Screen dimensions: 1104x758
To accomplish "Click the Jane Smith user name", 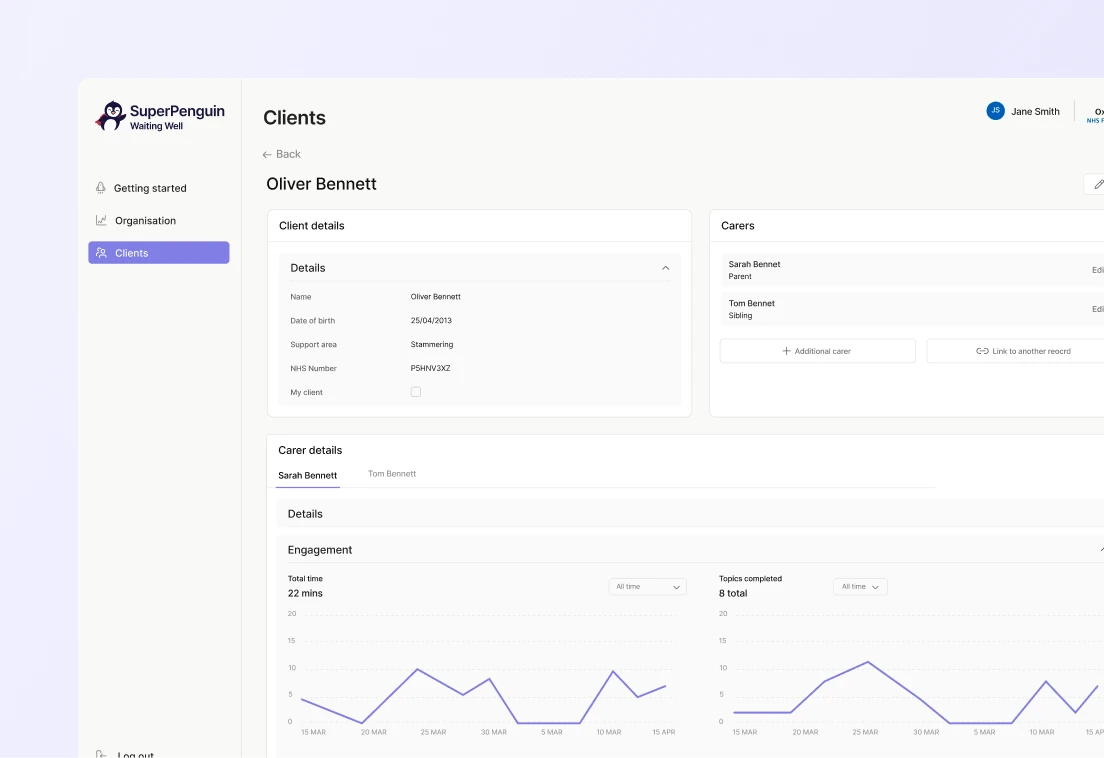I will pos(1035,111).
